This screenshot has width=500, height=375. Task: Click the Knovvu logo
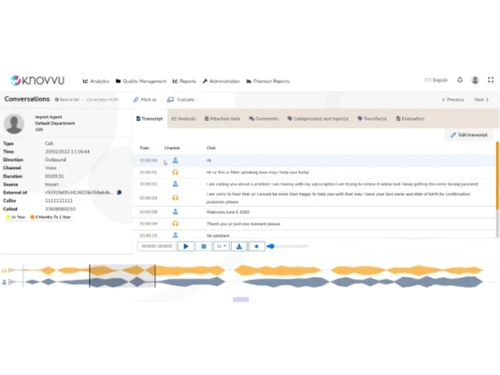point(37,80)
